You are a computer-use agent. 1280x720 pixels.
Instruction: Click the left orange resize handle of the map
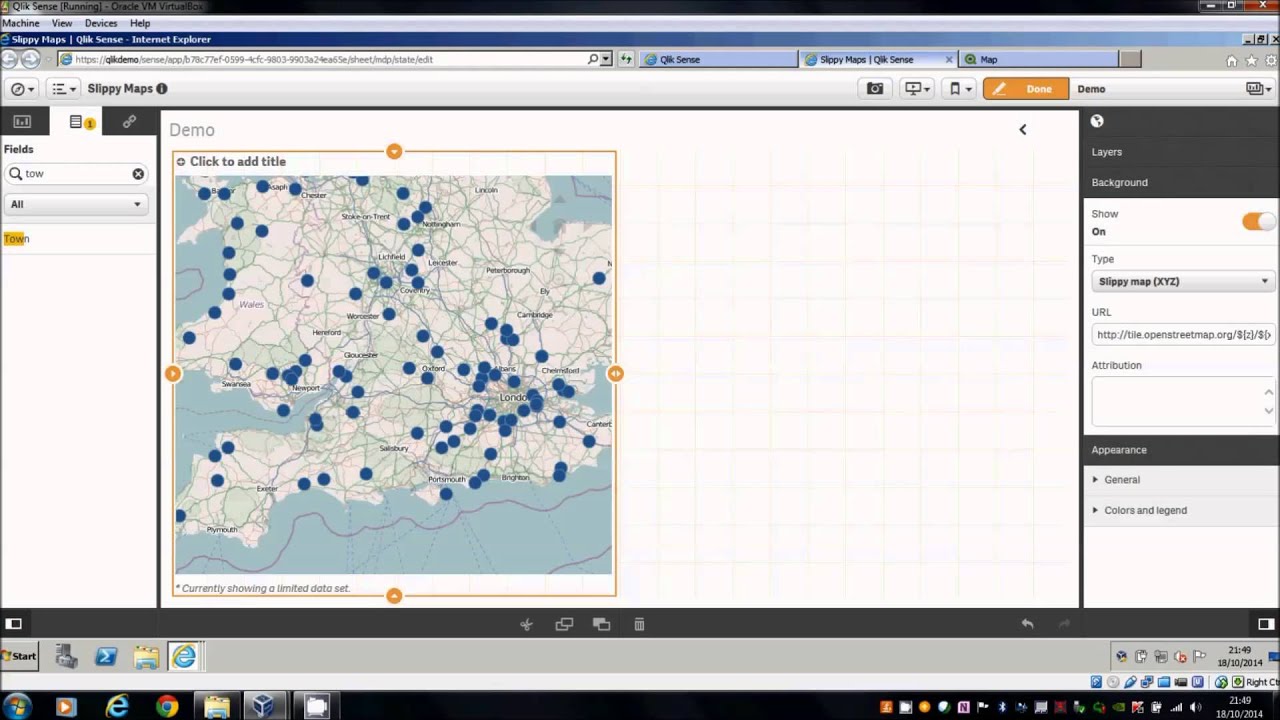[x=173, y=374]
